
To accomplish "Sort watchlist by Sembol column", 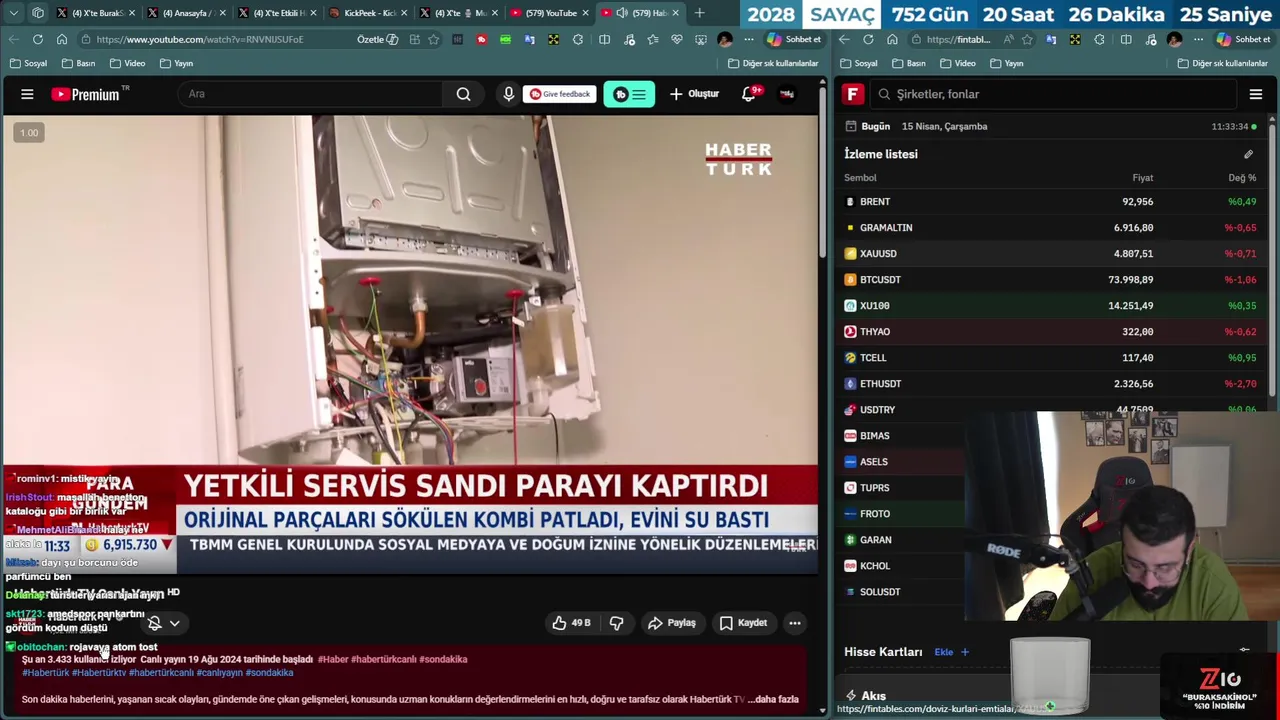I will pyautogui.click(x=860, y=178).
